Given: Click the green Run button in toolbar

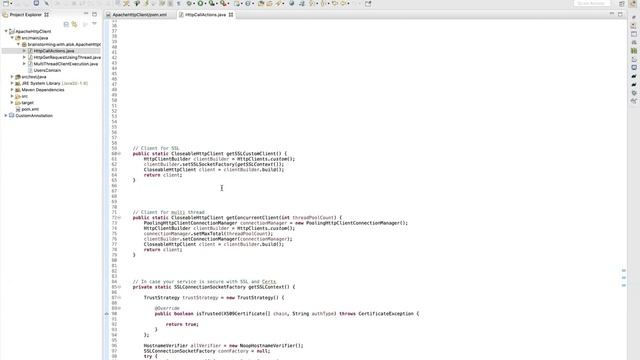Looking at the screenshot, I should click(x=200, y=3).
